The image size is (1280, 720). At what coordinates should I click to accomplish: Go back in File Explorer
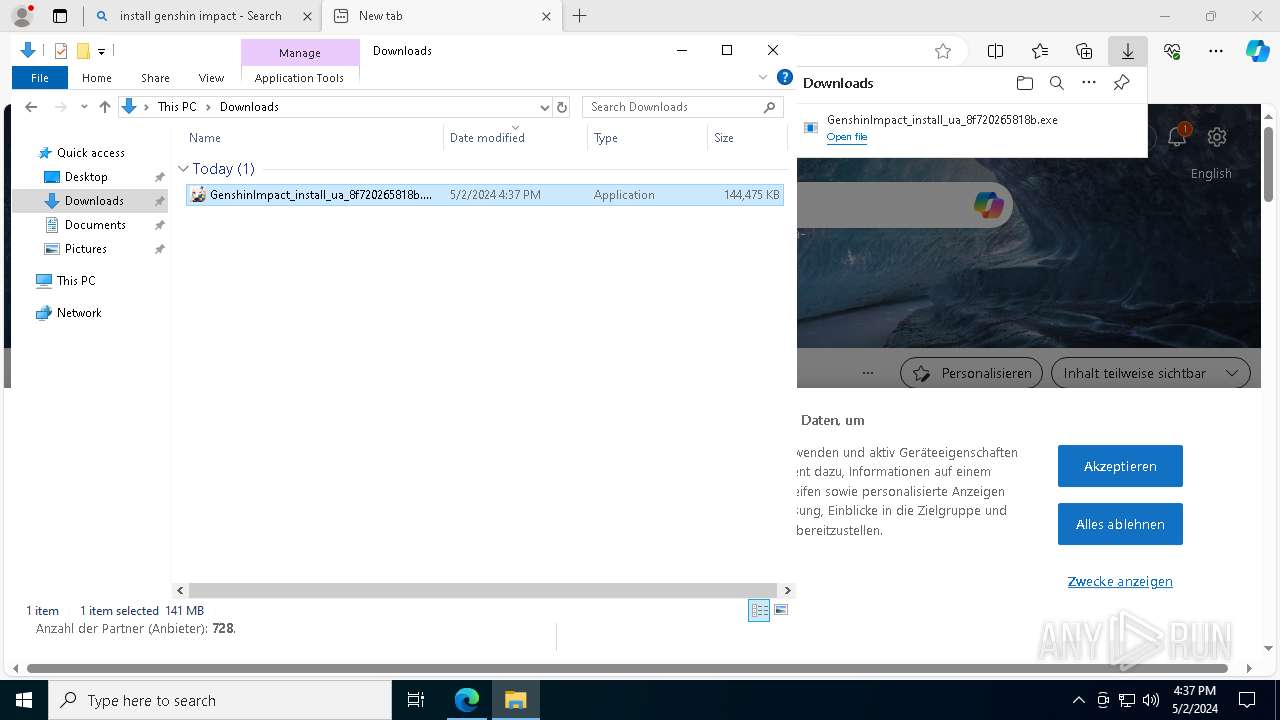(31, 107)
